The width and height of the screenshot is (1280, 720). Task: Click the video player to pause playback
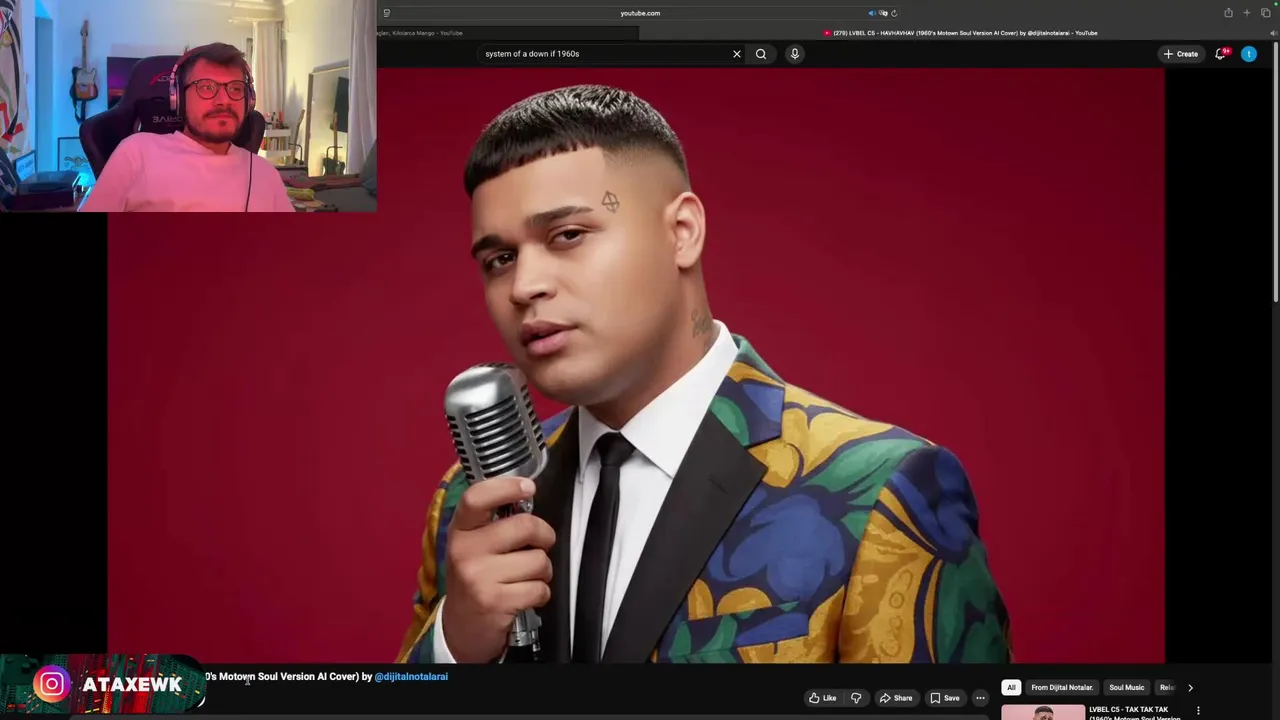[x=636, y=365]
